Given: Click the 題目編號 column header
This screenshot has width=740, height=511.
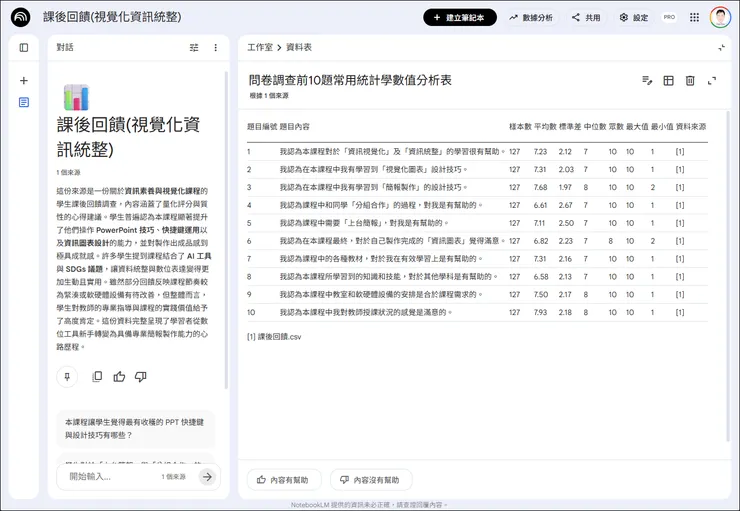Looking at the screenshot, I should 262,126.
